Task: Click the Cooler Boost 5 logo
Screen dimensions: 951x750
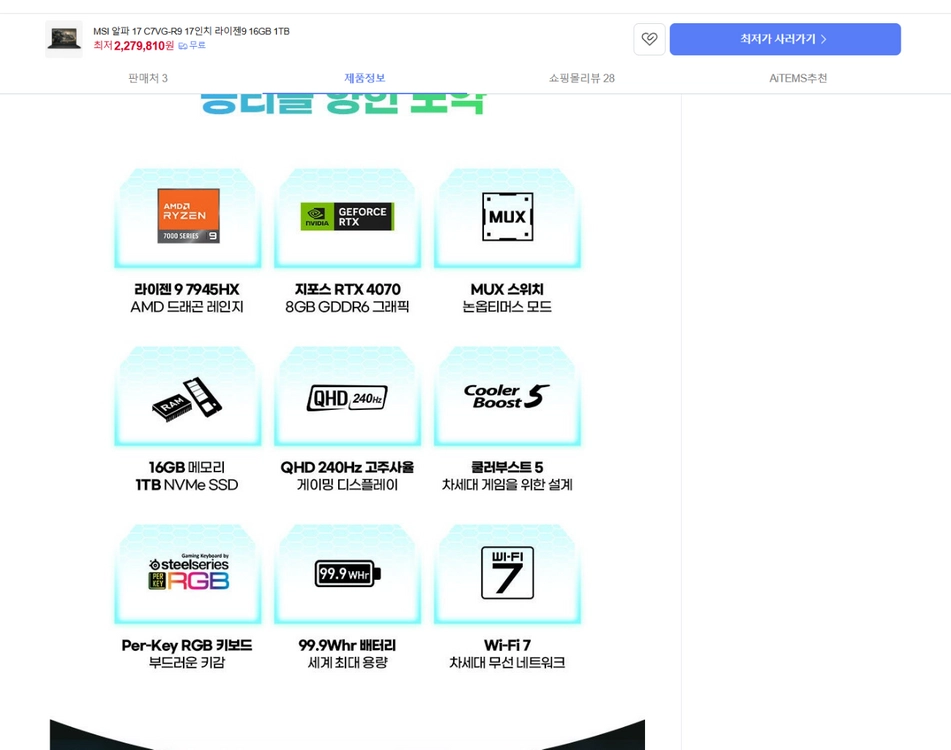Action: point(507,396)
